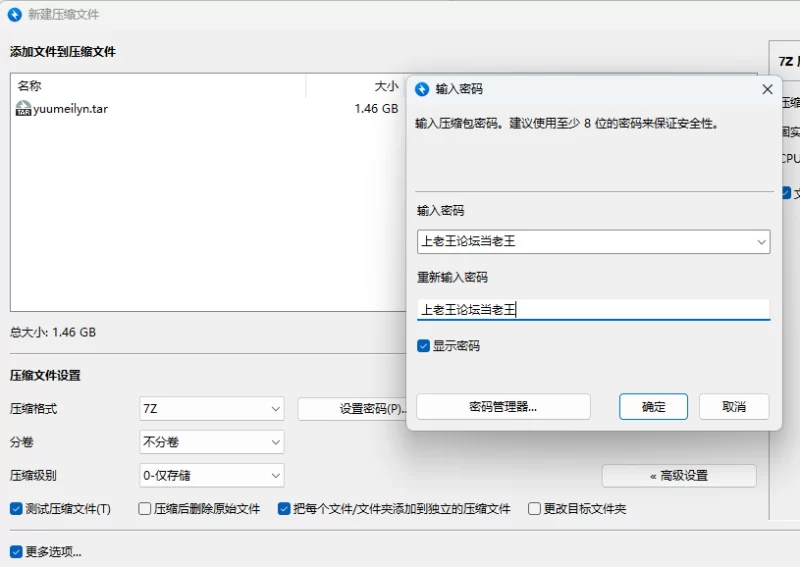The height and width of the screenshot is (567, 800).
Task: Click the 输入密码 field label
Action: [440, 211]
